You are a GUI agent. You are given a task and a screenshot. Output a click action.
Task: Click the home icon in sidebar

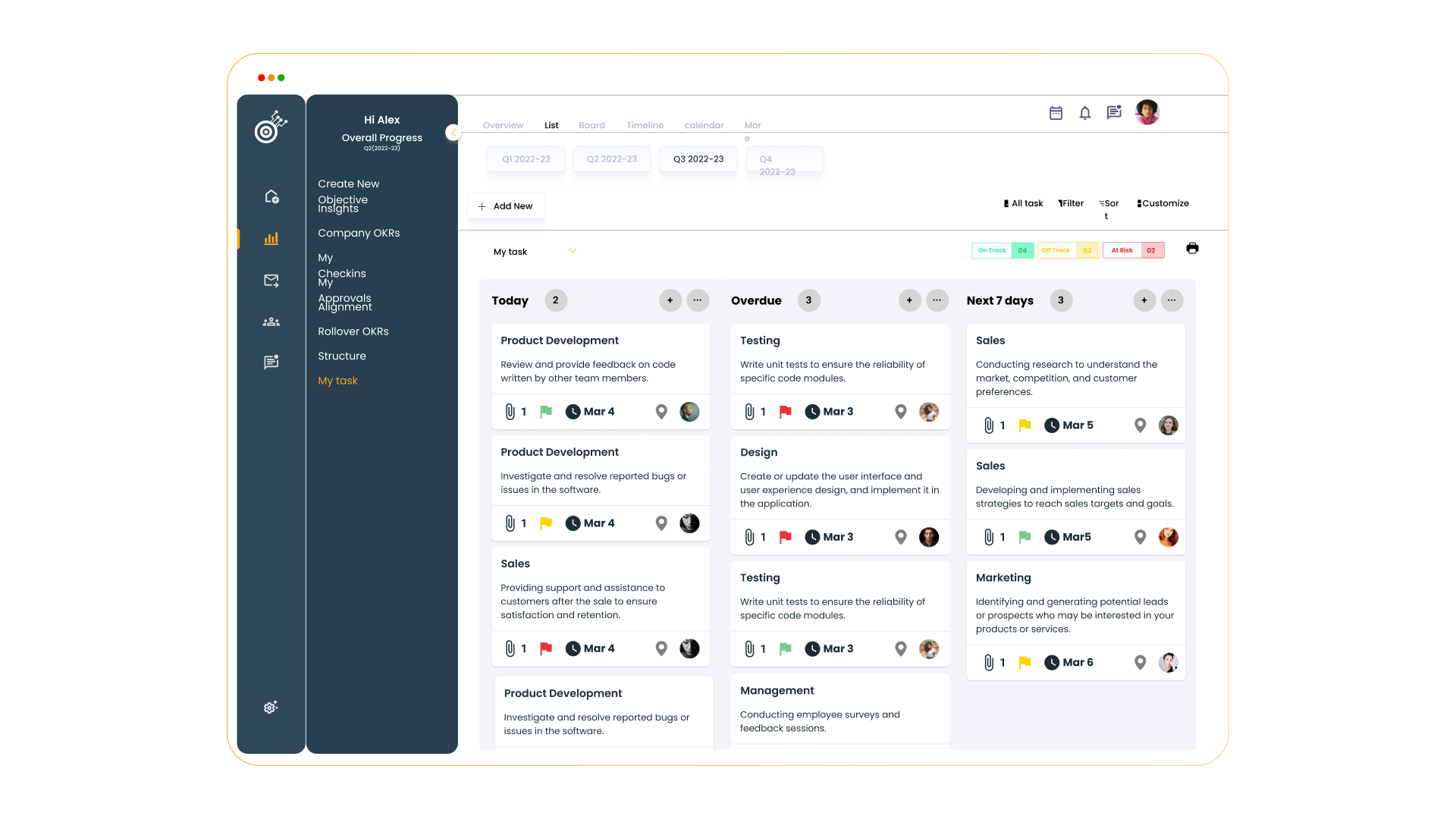pos(271,196)
